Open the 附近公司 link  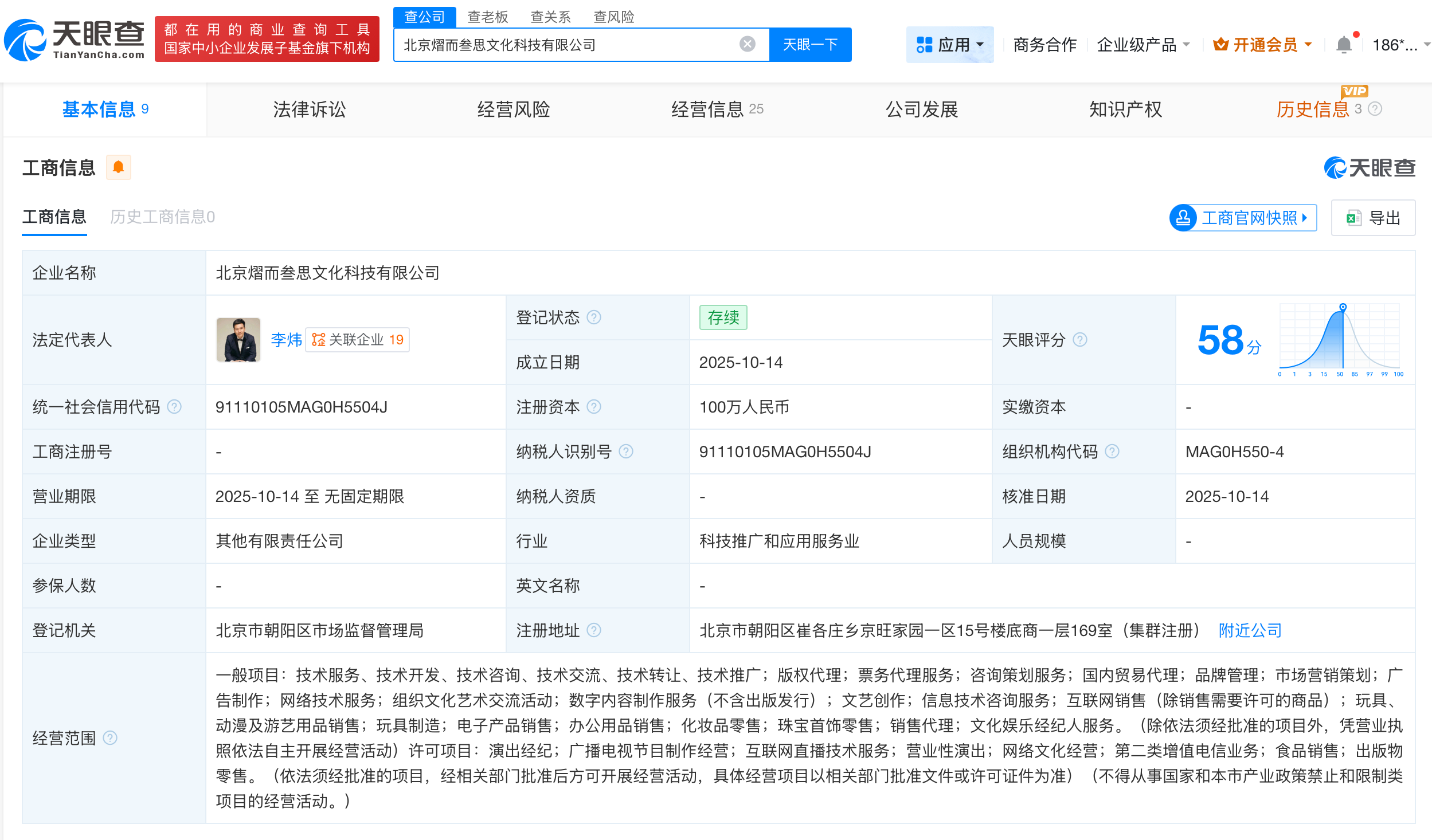(x=1249, y=630)
